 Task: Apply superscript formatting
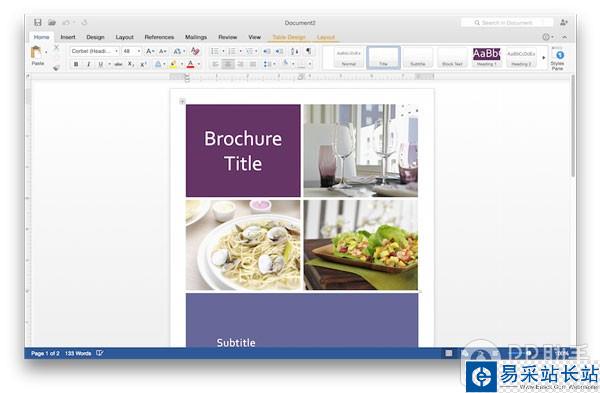tap(143, 64)
